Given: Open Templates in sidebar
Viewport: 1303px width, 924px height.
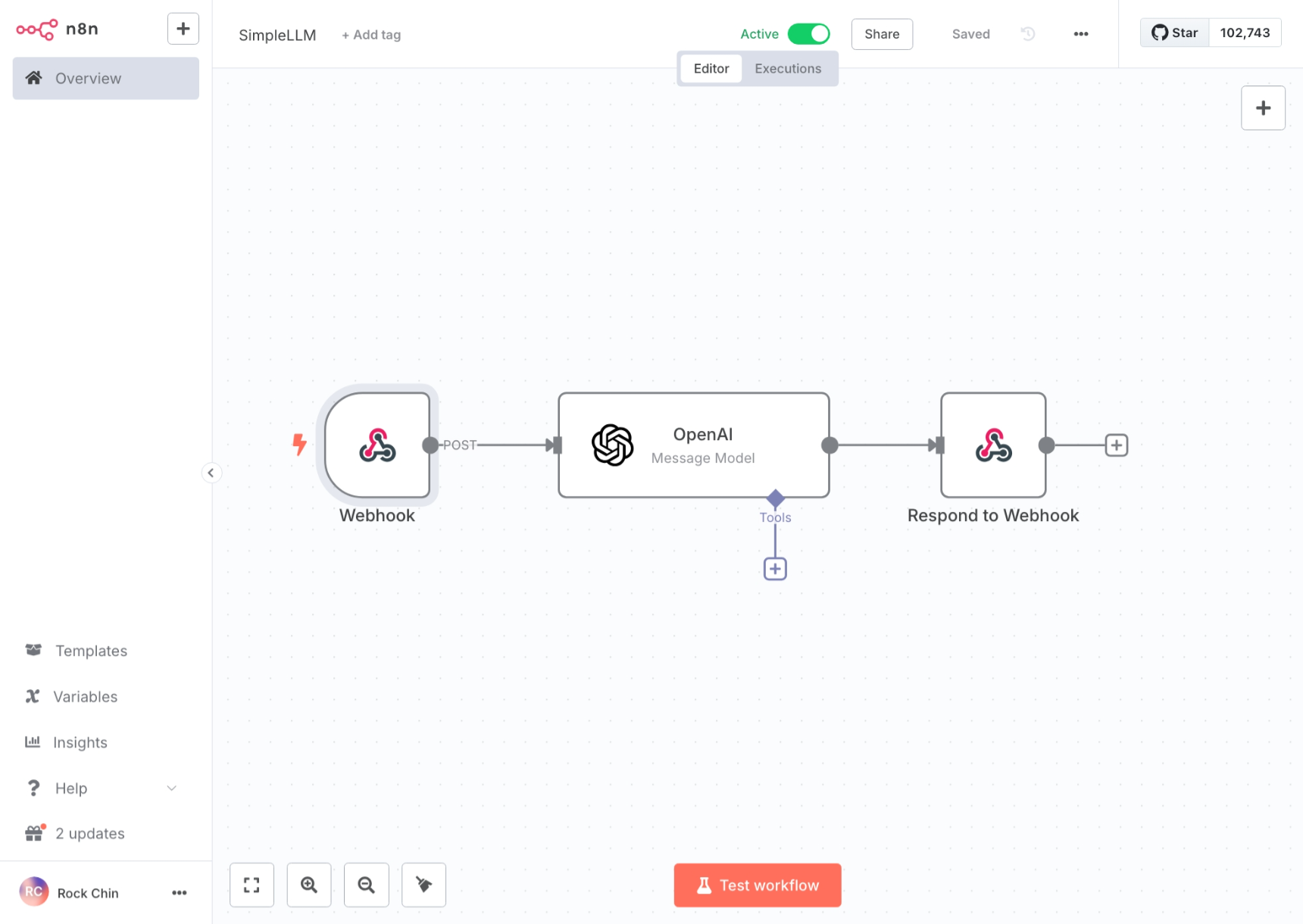Looking at the screenshot, I should (91, 651).
